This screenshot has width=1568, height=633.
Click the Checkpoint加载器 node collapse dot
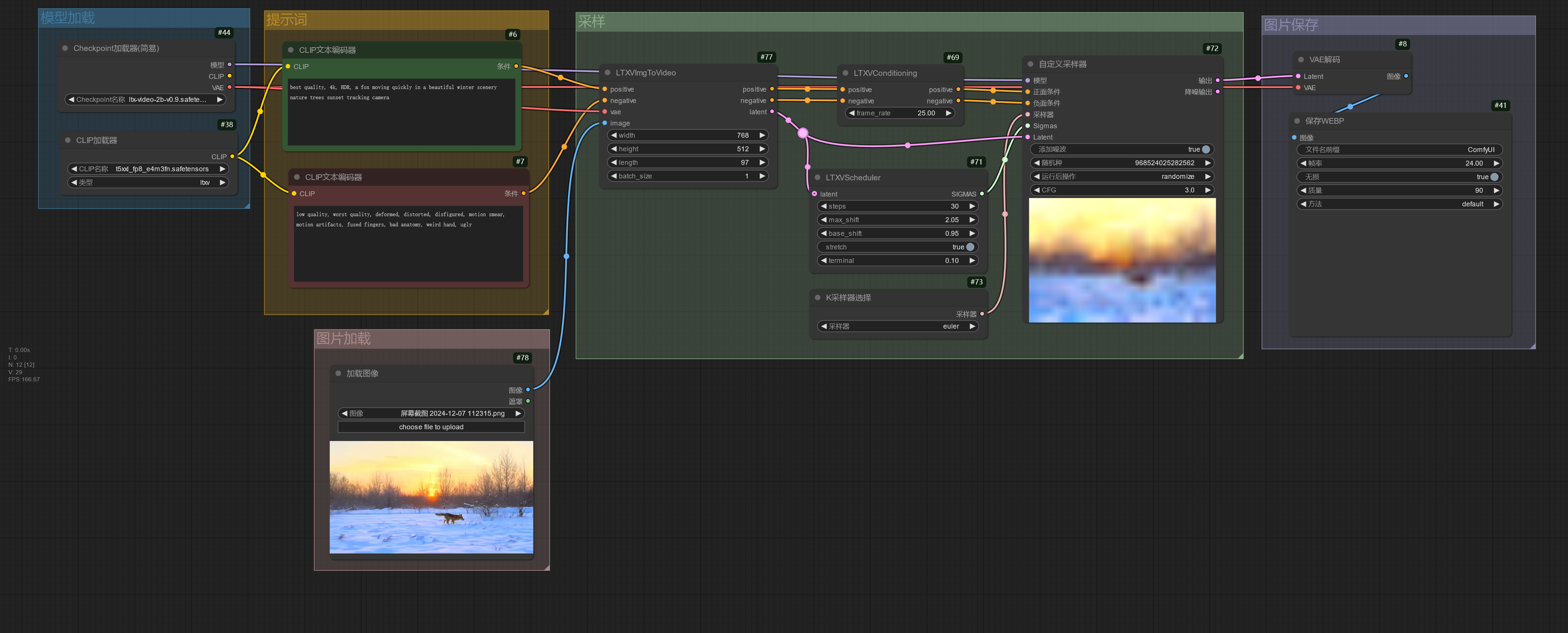(x=65, y=48)
